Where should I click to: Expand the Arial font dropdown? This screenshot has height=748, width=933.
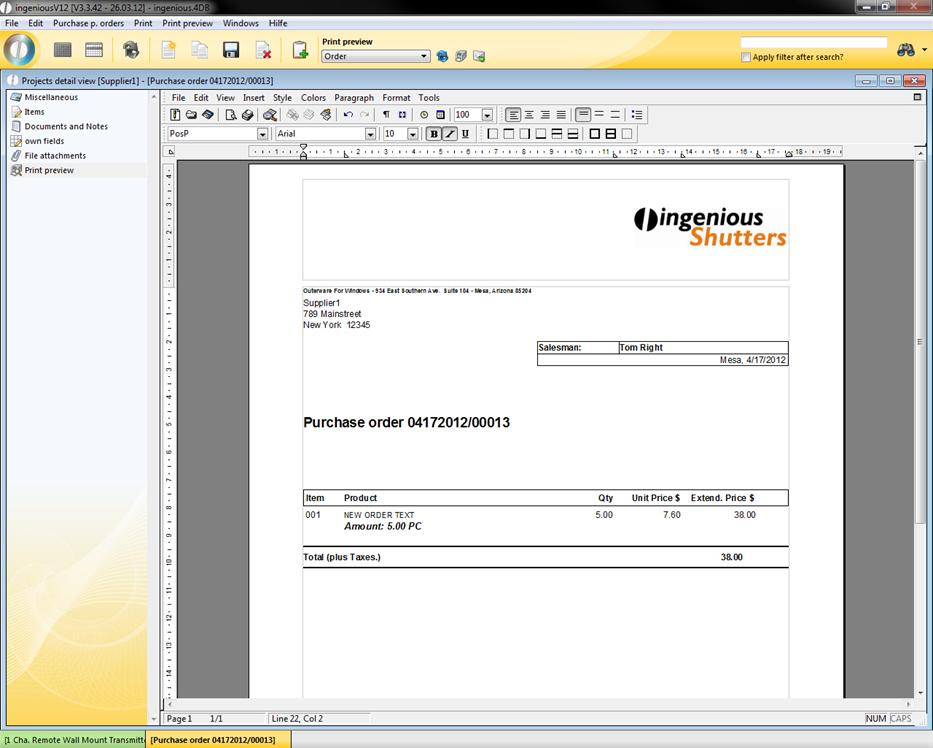(x=370, y=134)
